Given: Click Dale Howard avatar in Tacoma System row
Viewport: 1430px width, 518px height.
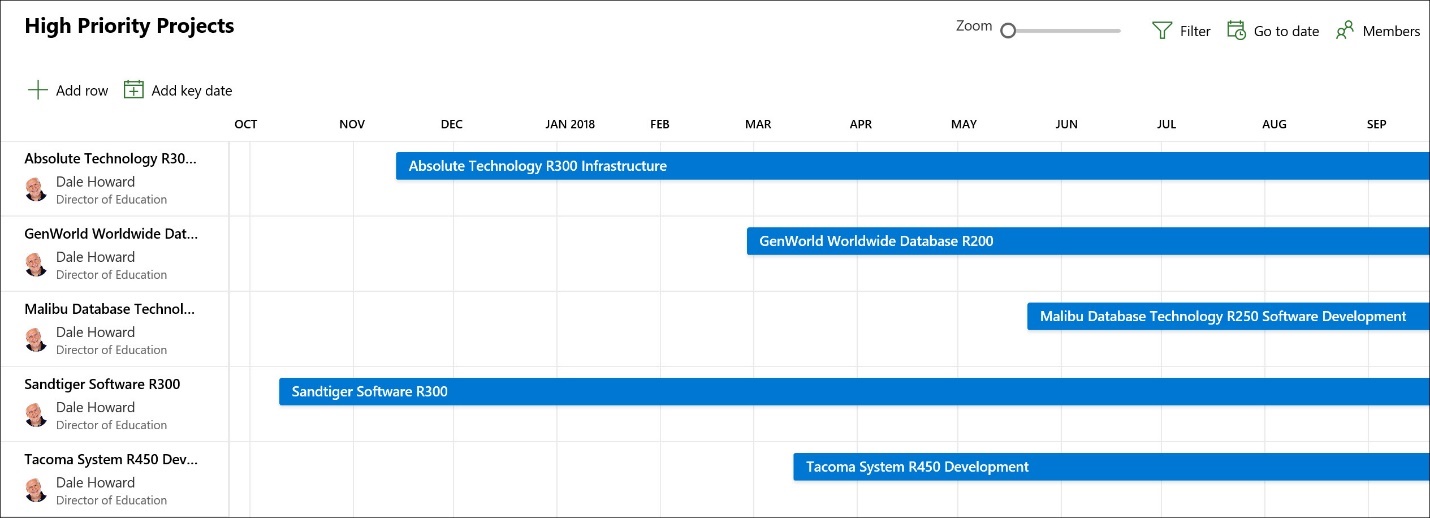Looking at the screenshot, I should pyautogui.click(x=36, y=490).
